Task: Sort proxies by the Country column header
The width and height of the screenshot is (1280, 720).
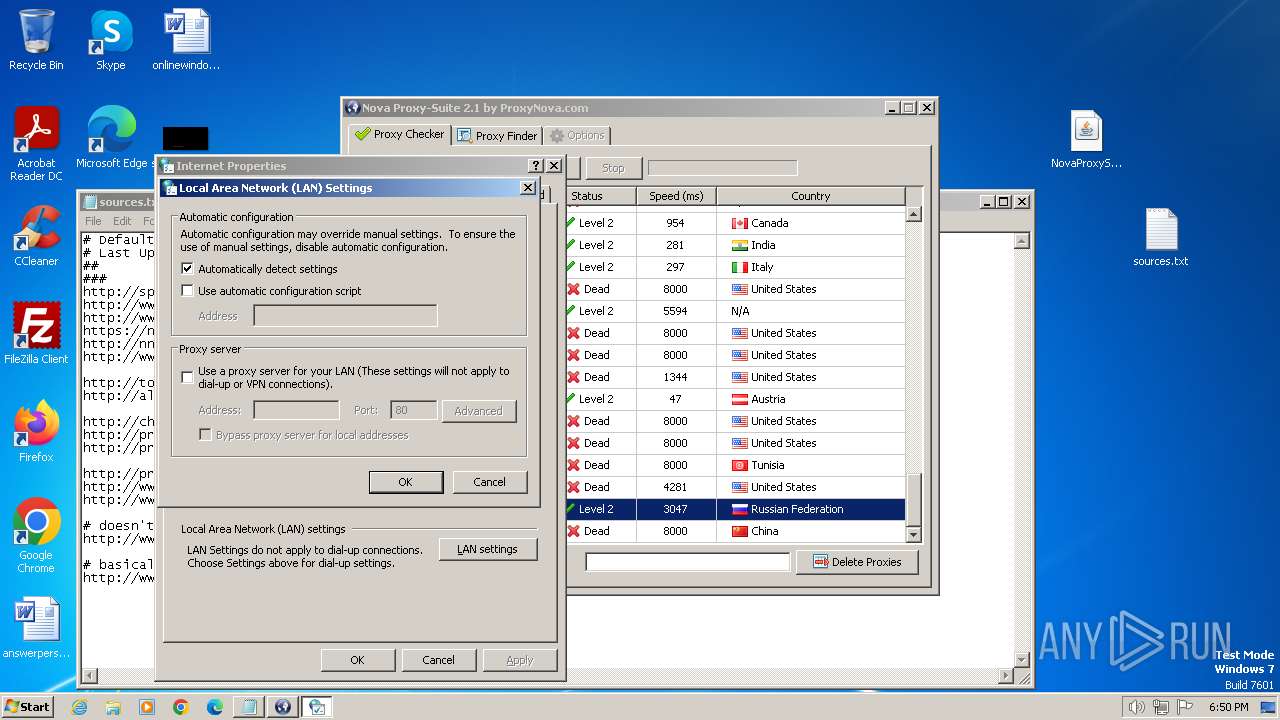Action: pos(810,196)
